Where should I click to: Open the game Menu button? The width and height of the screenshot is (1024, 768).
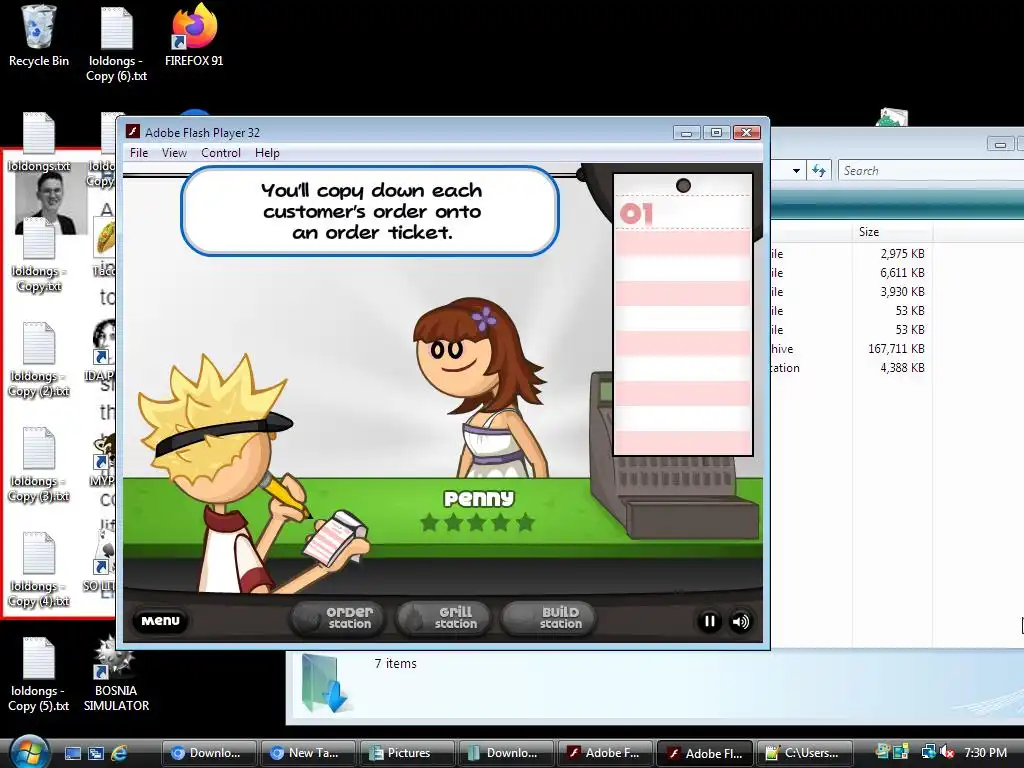pos(160,620)
